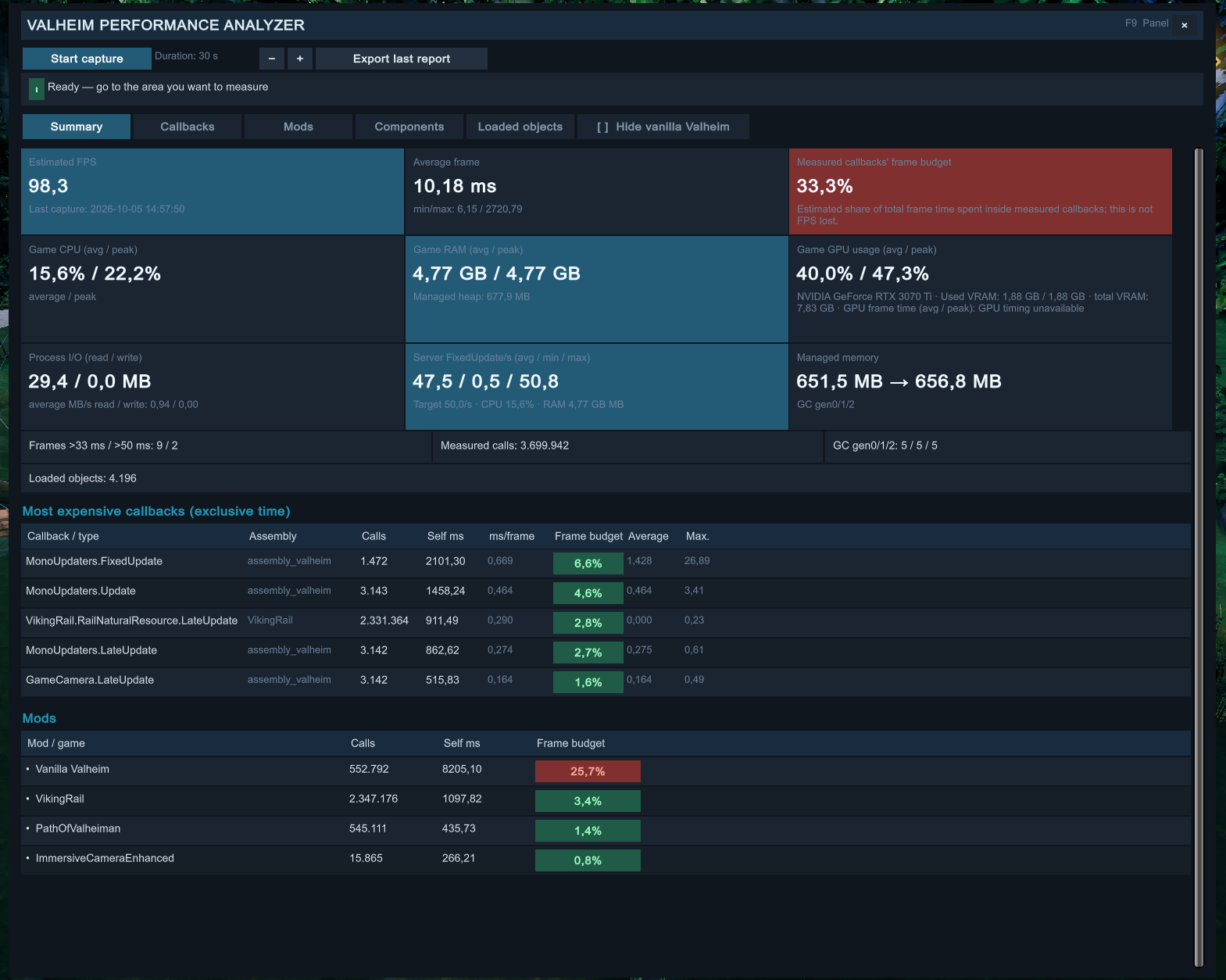Increase capture duration with plus button

click(299, 59)
